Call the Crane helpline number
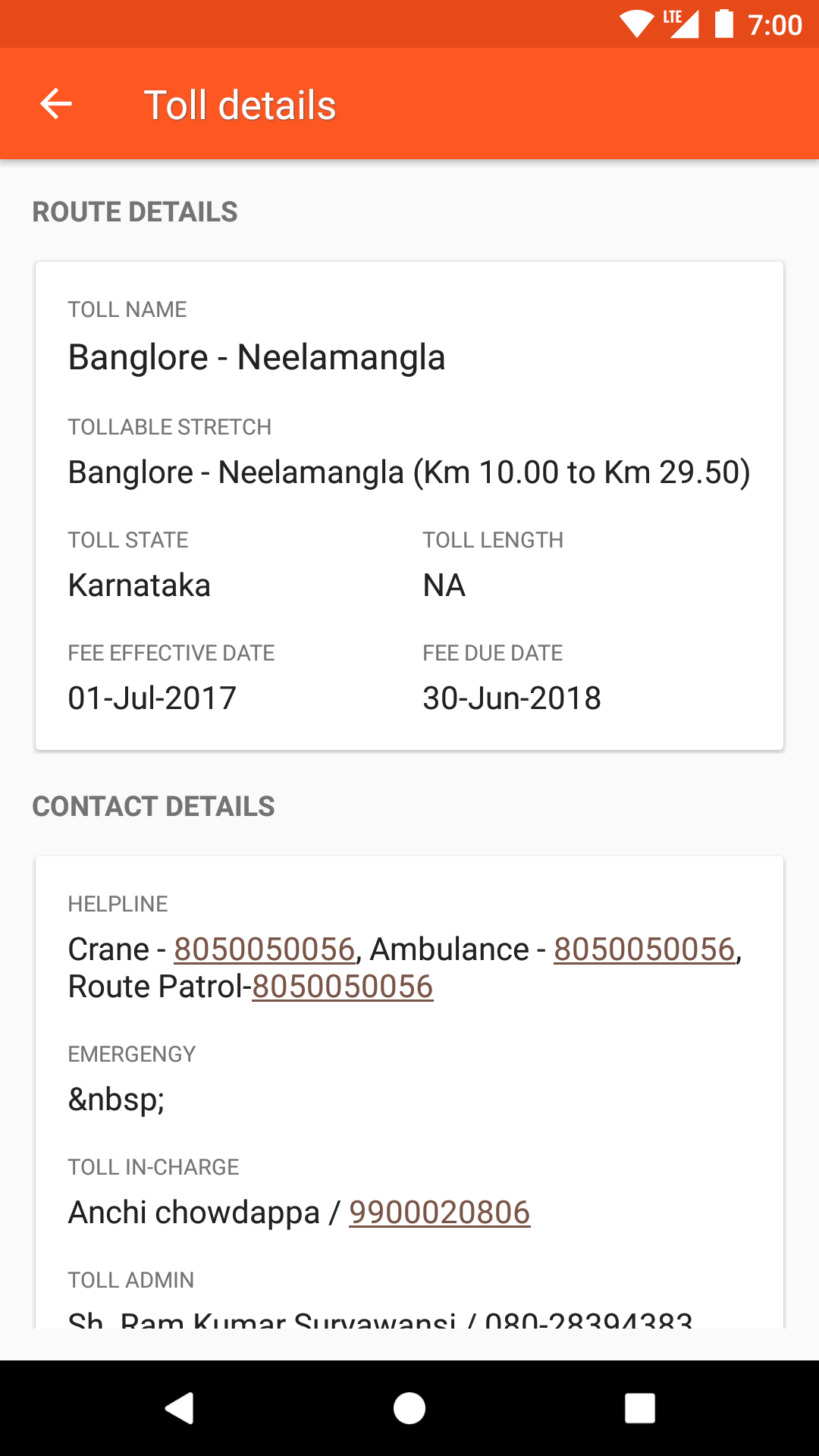819x1456 pixels. point(265,949)
